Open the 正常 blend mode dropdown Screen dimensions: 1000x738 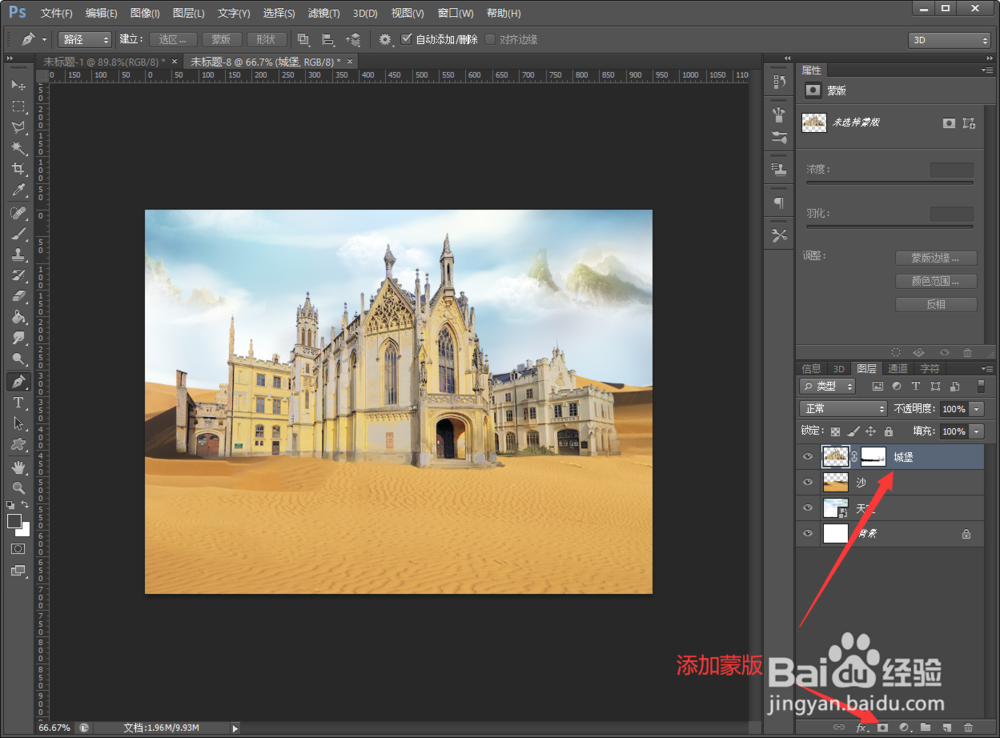[842, 409]
